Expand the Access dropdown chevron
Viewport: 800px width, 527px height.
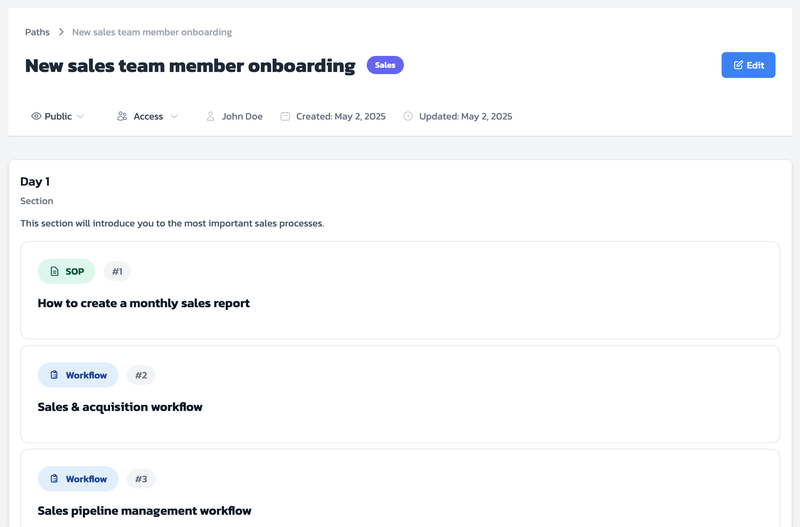click(x=174, y=117)
